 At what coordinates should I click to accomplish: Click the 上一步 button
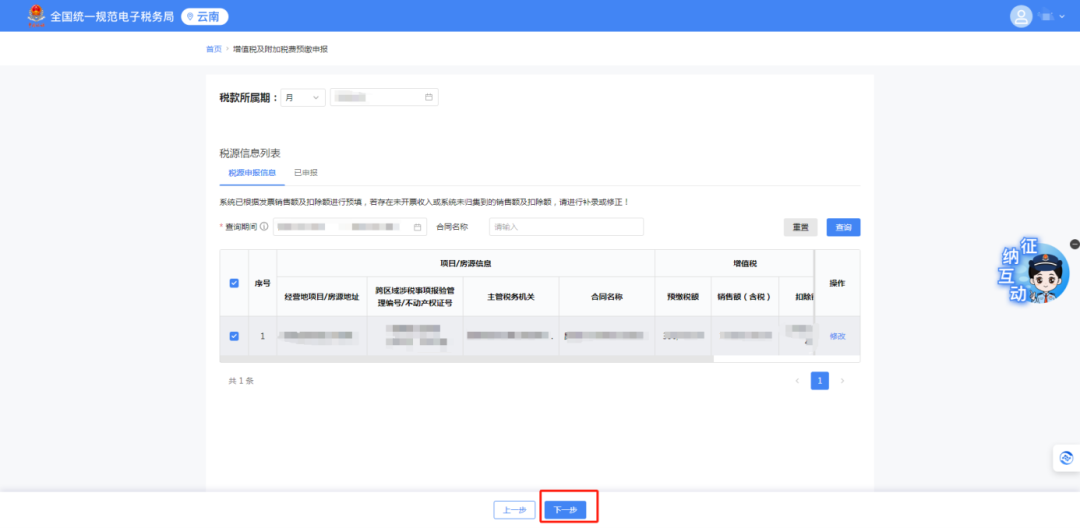pos(515,510)
